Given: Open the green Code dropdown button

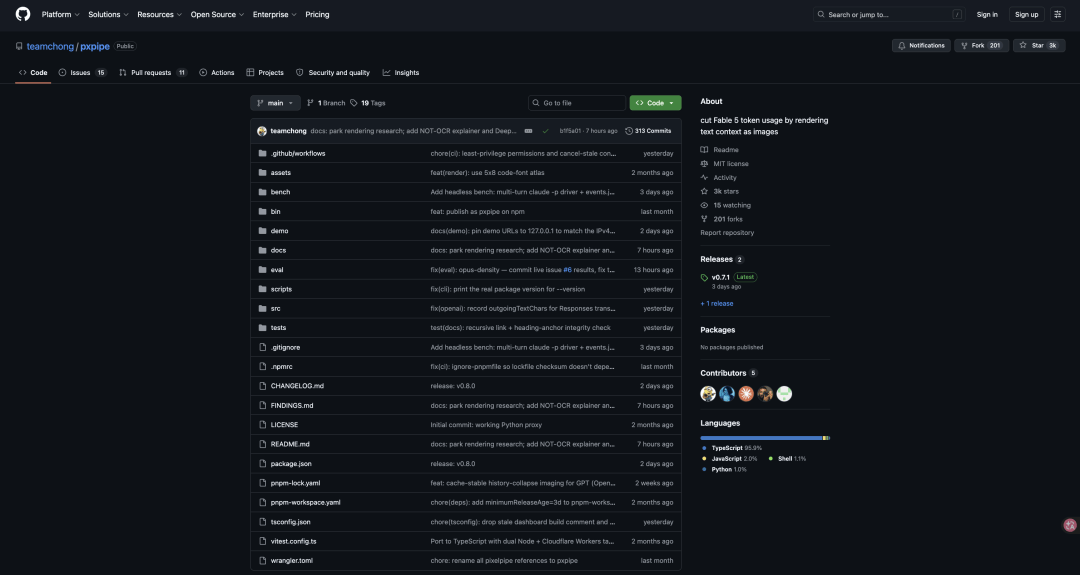Looking at the screenshot, I should pyautogui.click(x=655, y=103).
